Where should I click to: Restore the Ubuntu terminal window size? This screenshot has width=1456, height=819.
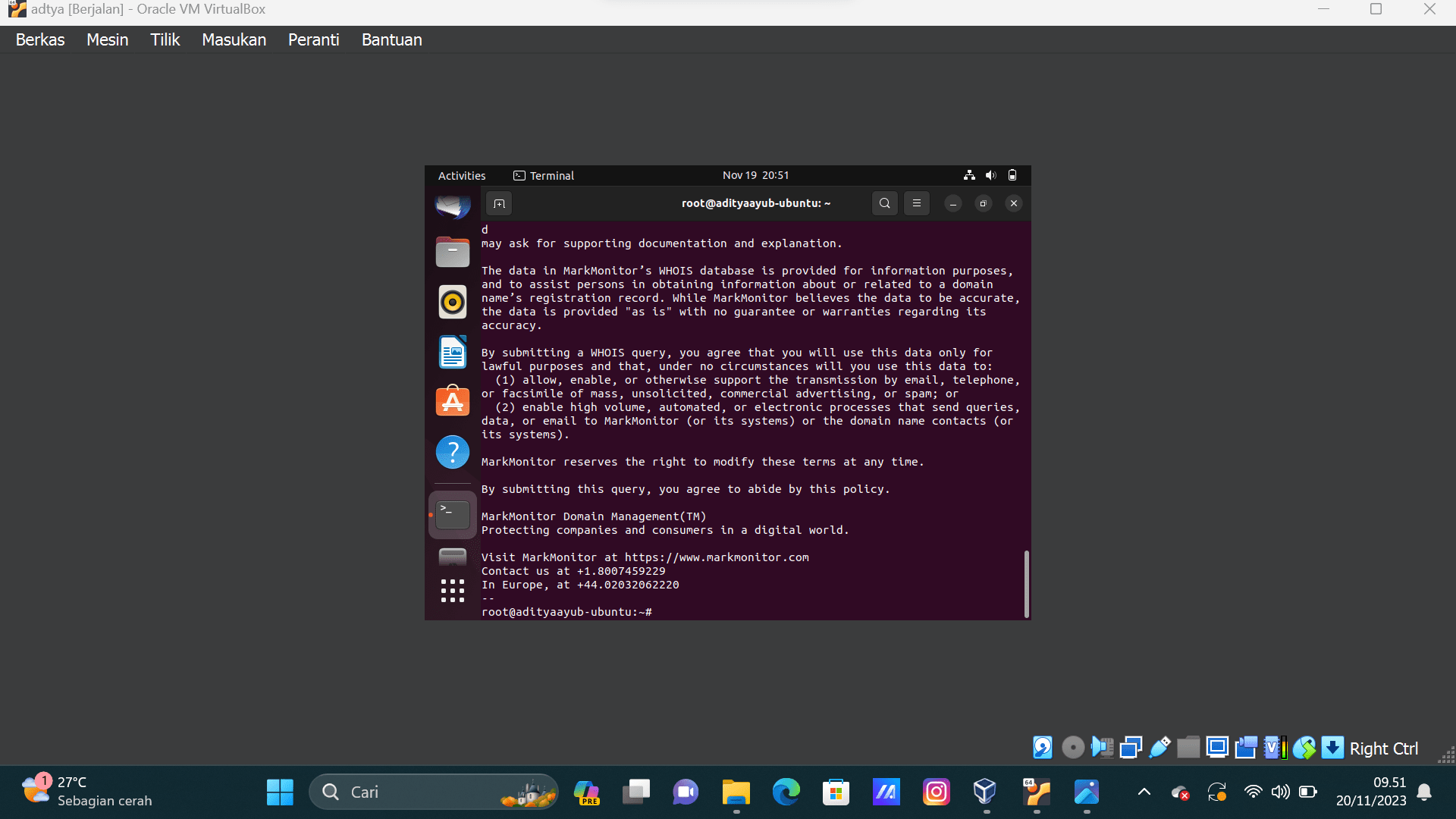tap(984, 203)
